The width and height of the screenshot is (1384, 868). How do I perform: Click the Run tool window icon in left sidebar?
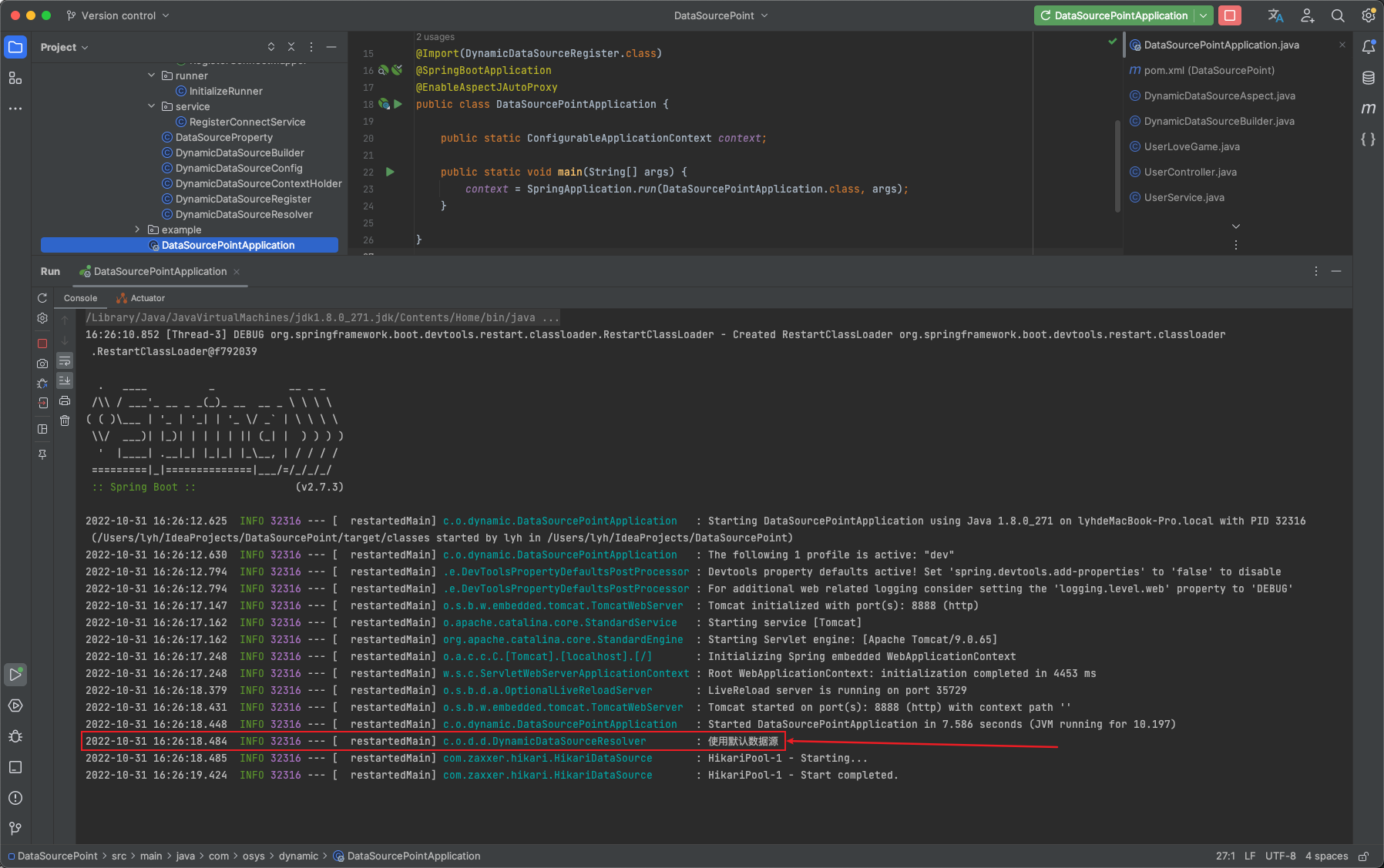15,675
